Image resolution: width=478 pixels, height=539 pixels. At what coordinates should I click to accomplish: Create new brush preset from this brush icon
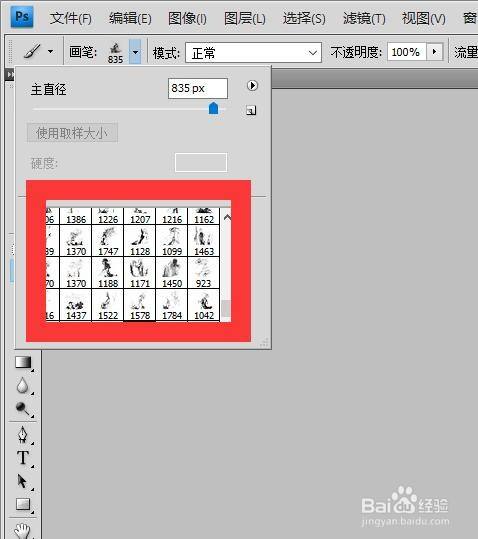[x=251, y=110]
